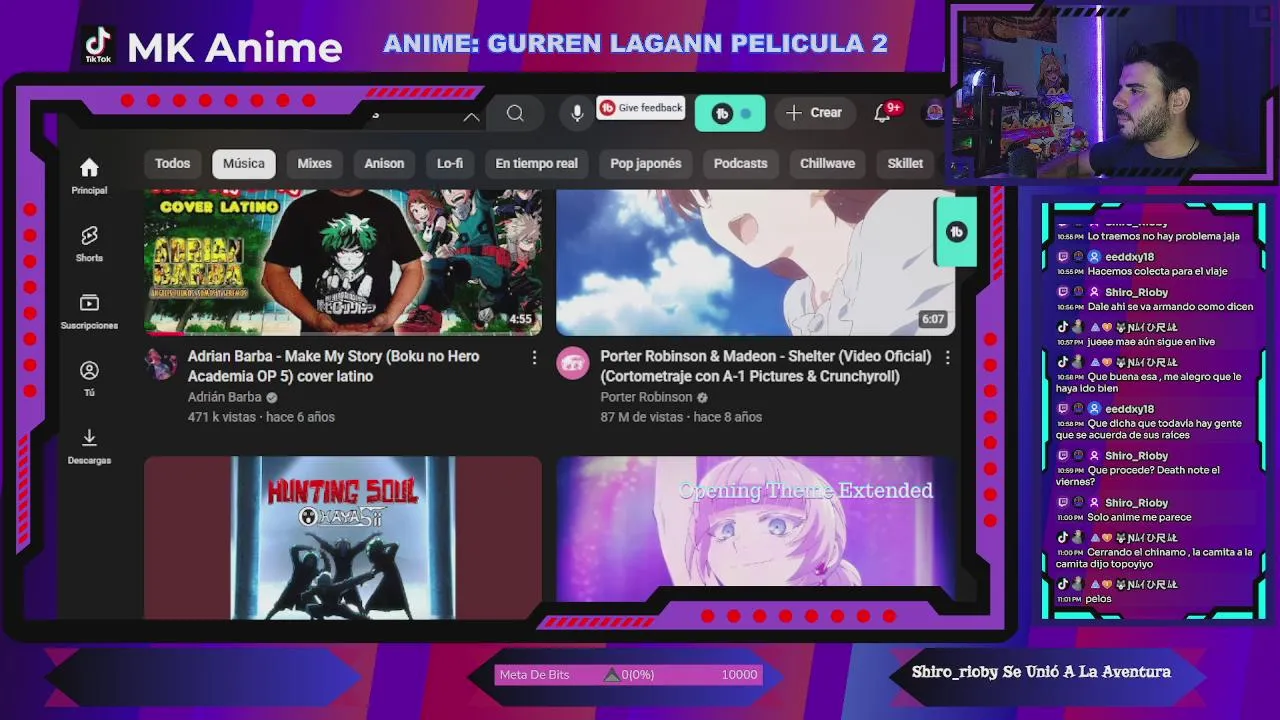Image resolution: width=1280 pixels, height=720 pixels.
Task: Open the notifications bell icon
Action: point(884,113)
